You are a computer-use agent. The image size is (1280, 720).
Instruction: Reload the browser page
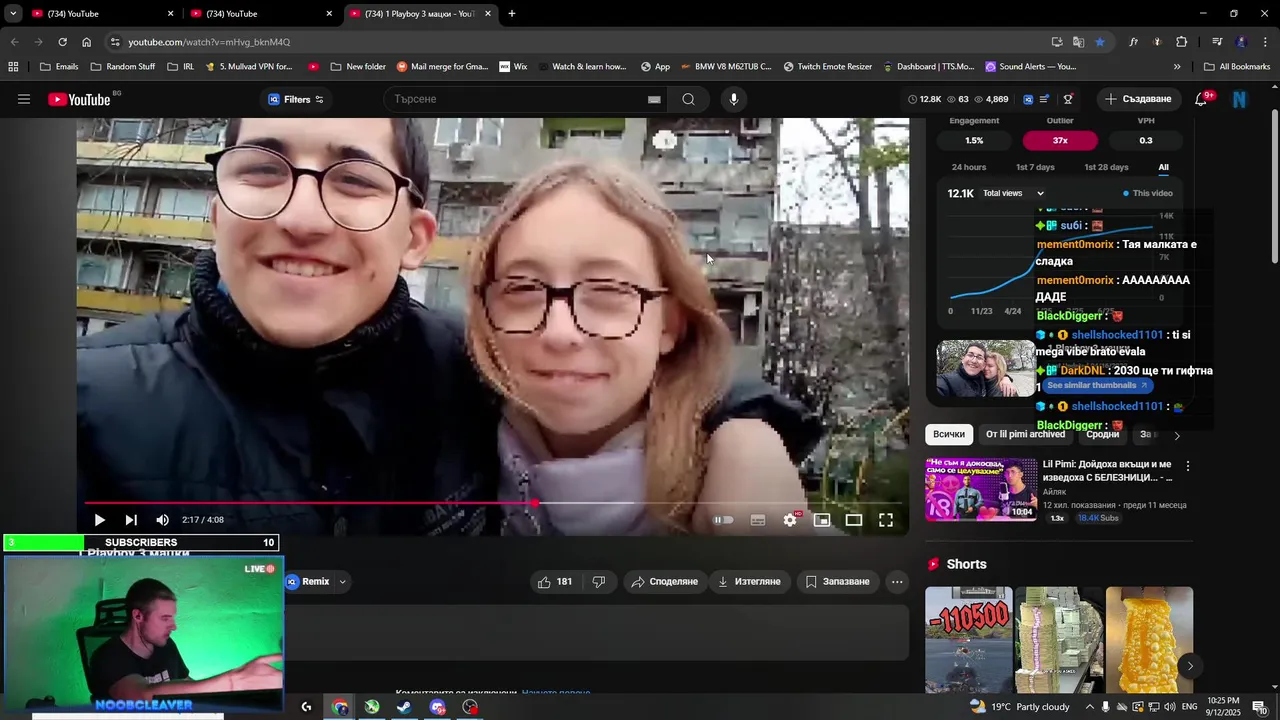tap(62, 42)
